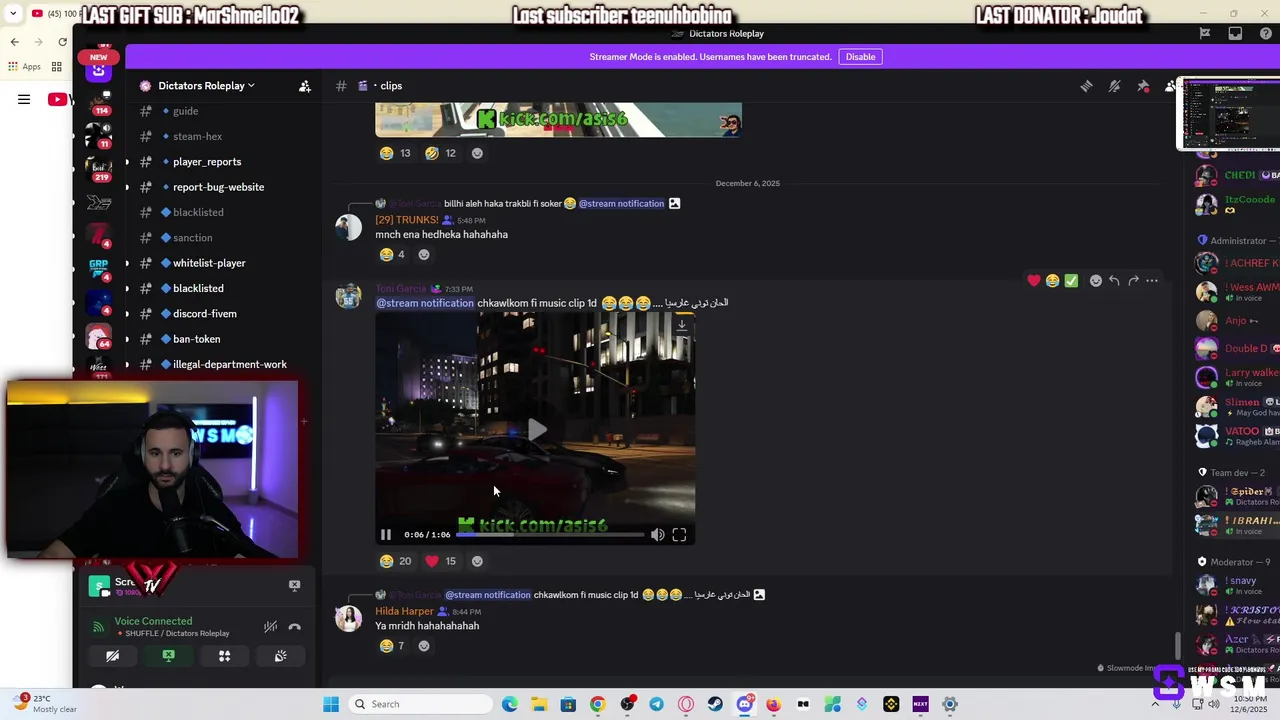Screen dimensions: 1280x720
Task: Toggle the 4 laughing reactions on TRUNKS message
Action: pos(392,255)
